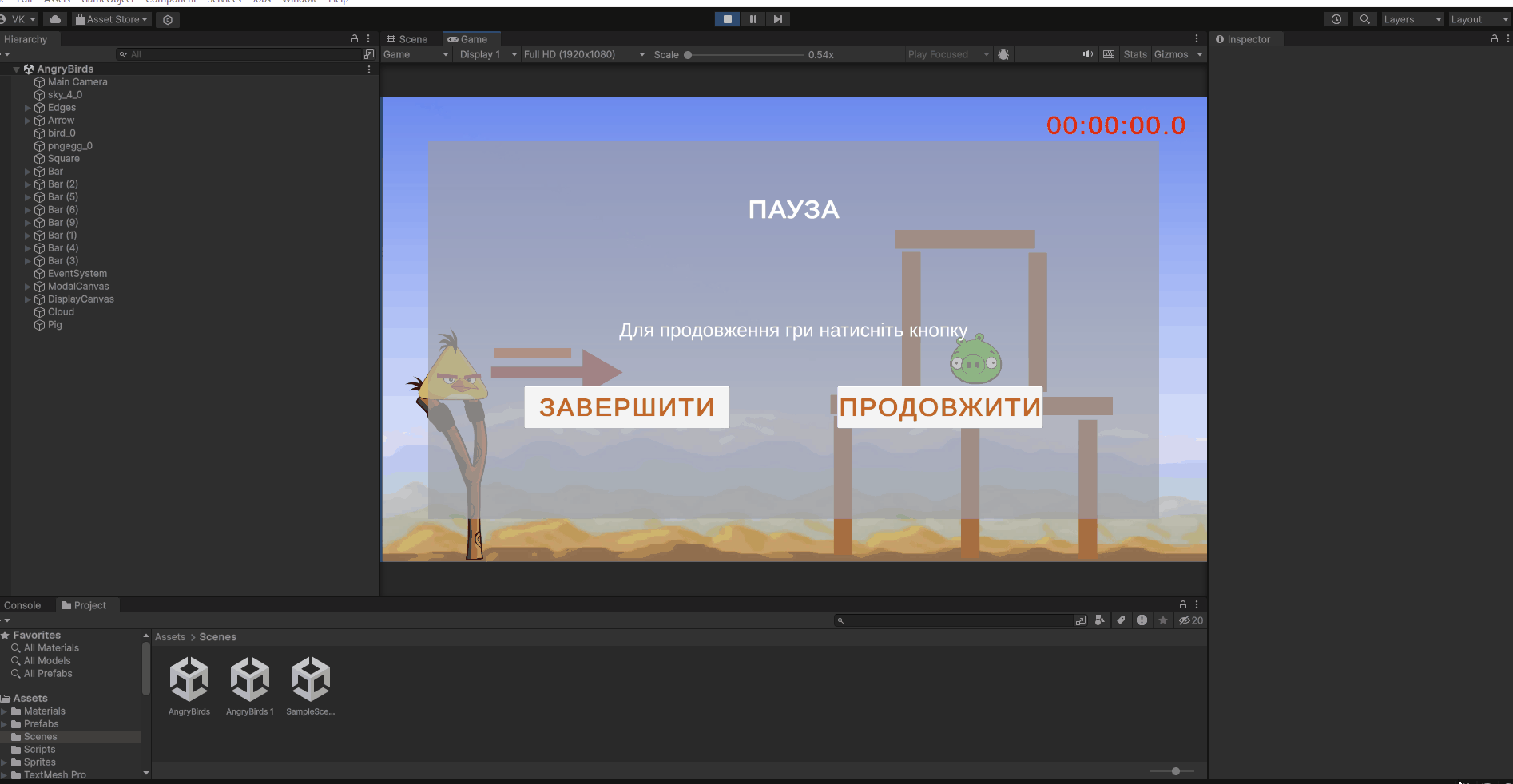The width and height of the screenshot is (1513, 784).
Task: Open the VK account dropdown
Action: click(x=19, y=19)
